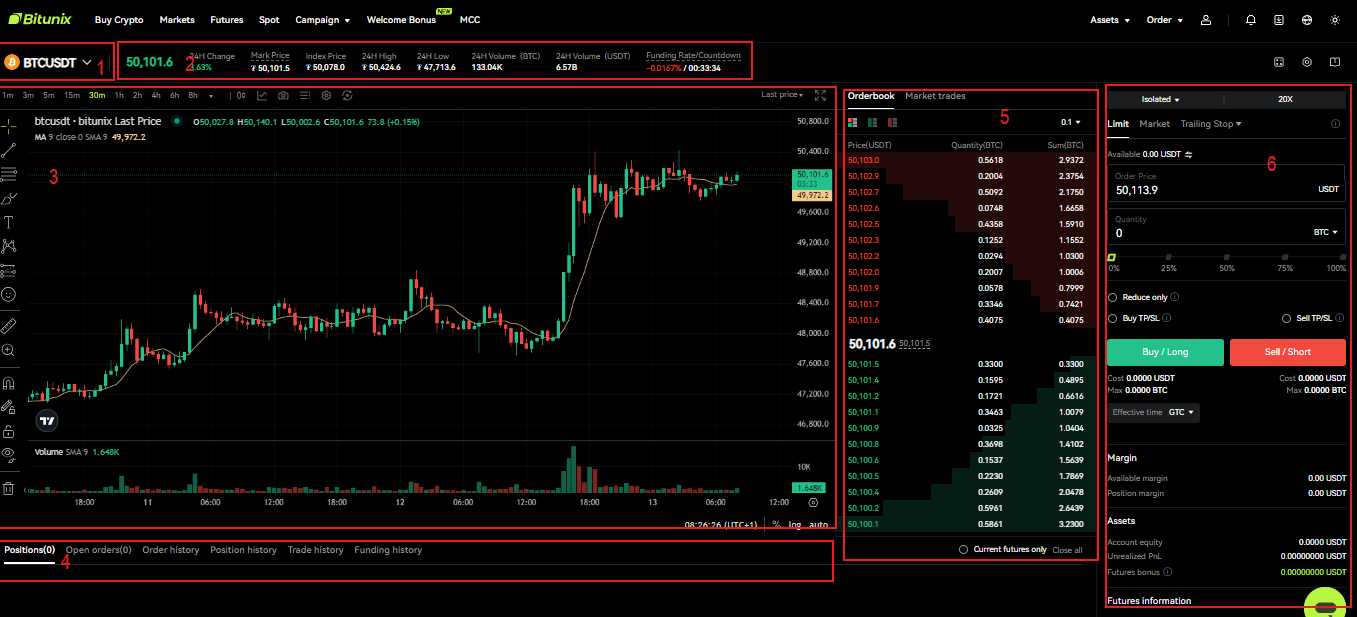Open the Order dropdown
1357x617 pixels.
click(x=1165, y=20)
